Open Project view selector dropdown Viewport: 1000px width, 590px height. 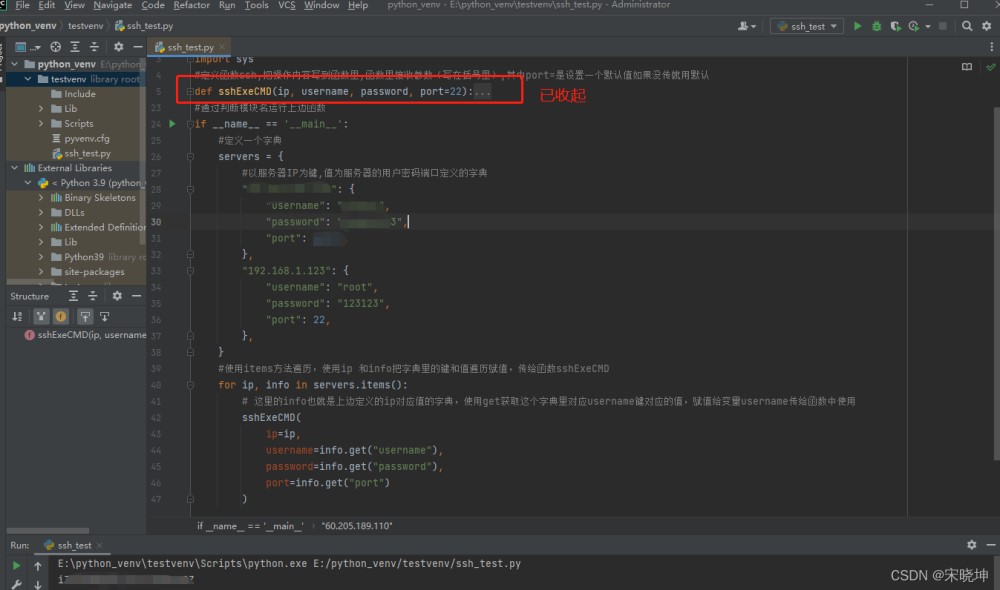[26, 47]
